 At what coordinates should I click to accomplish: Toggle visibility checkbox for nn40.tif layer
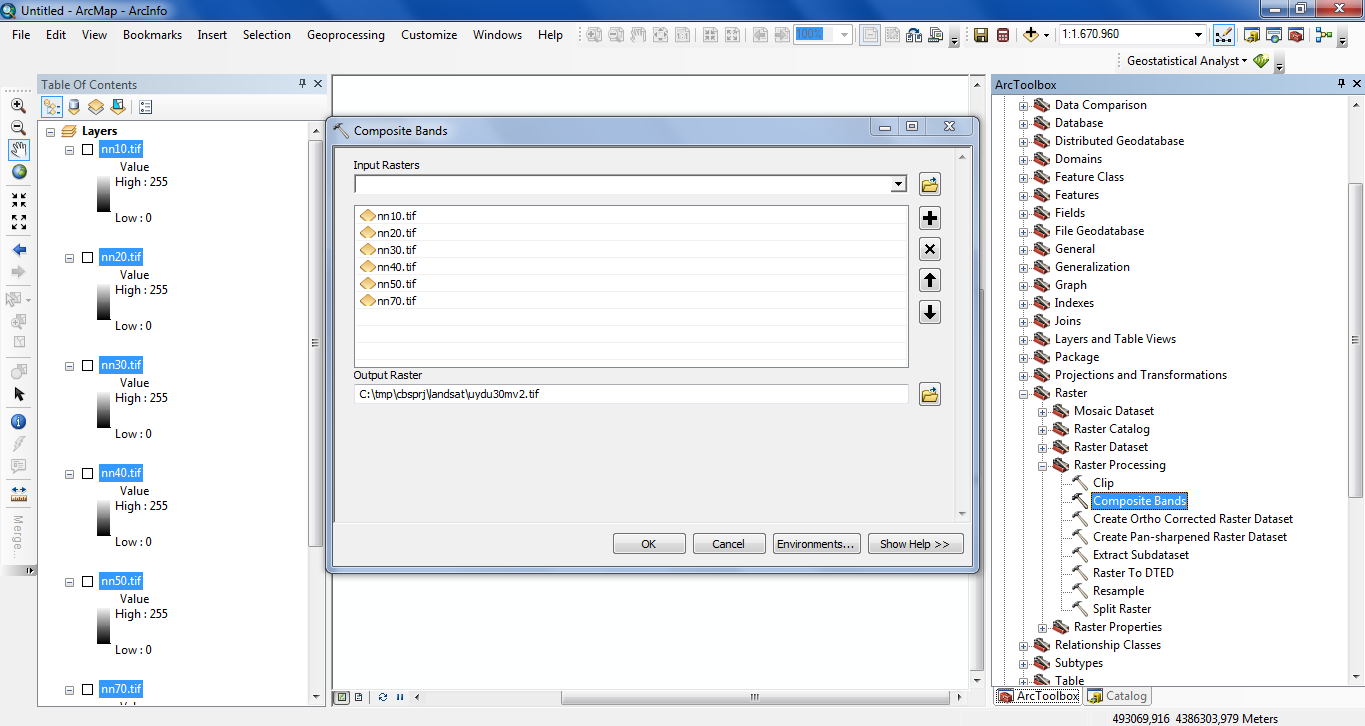coord(87,473)
